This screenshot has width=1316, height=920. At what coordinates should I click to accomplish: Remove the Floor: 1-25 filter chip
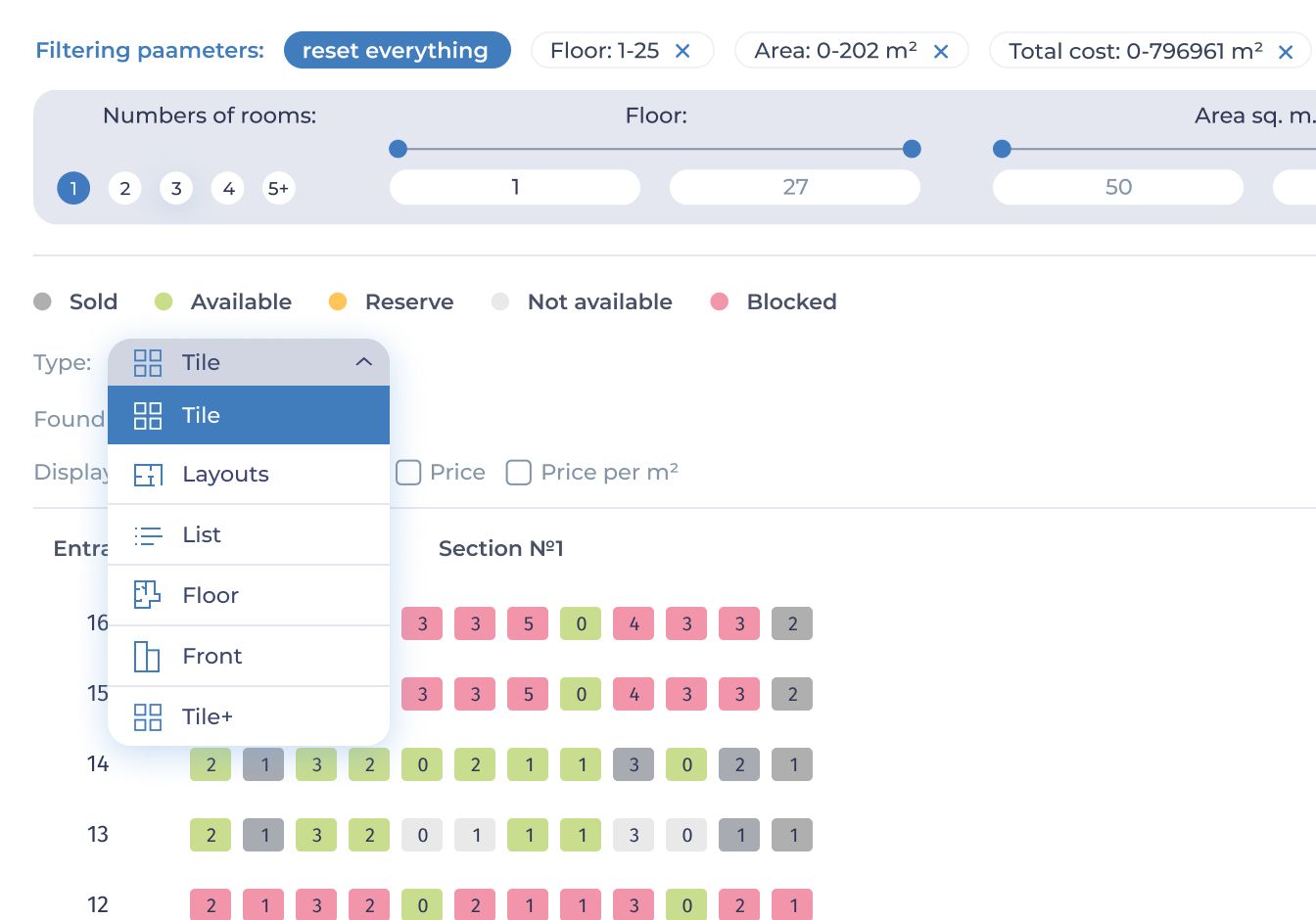click(x=682, y=51)
